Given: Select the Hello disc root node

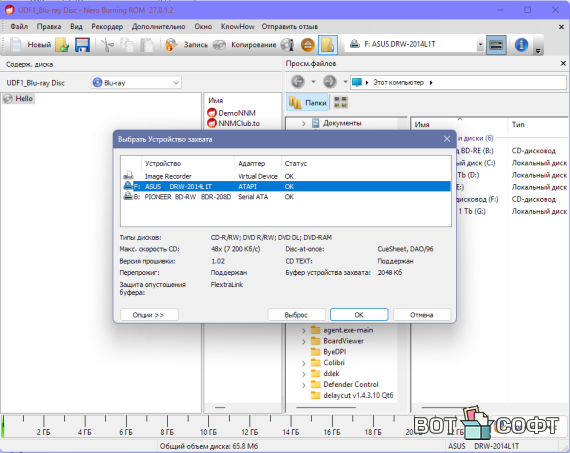Looking at the screenshot, I should point(19,99).
